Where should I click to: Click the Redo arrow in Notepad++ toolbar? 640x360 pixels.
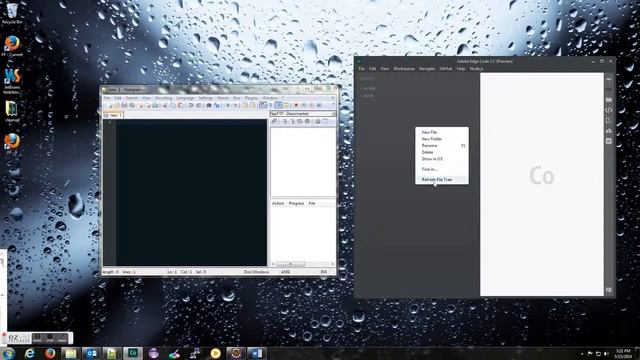point(199,105)
